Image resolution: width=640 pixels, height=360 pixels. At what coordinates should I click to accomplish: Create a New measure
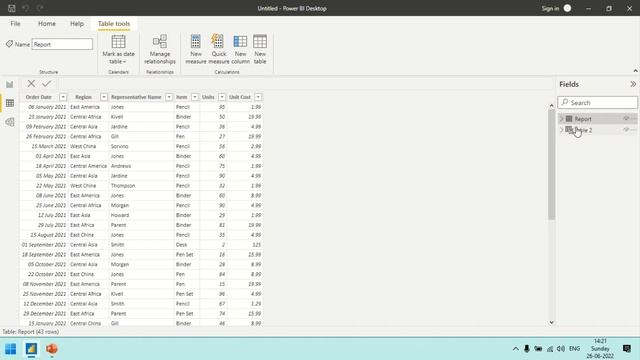pyautogui.click(x=196, y=49)
